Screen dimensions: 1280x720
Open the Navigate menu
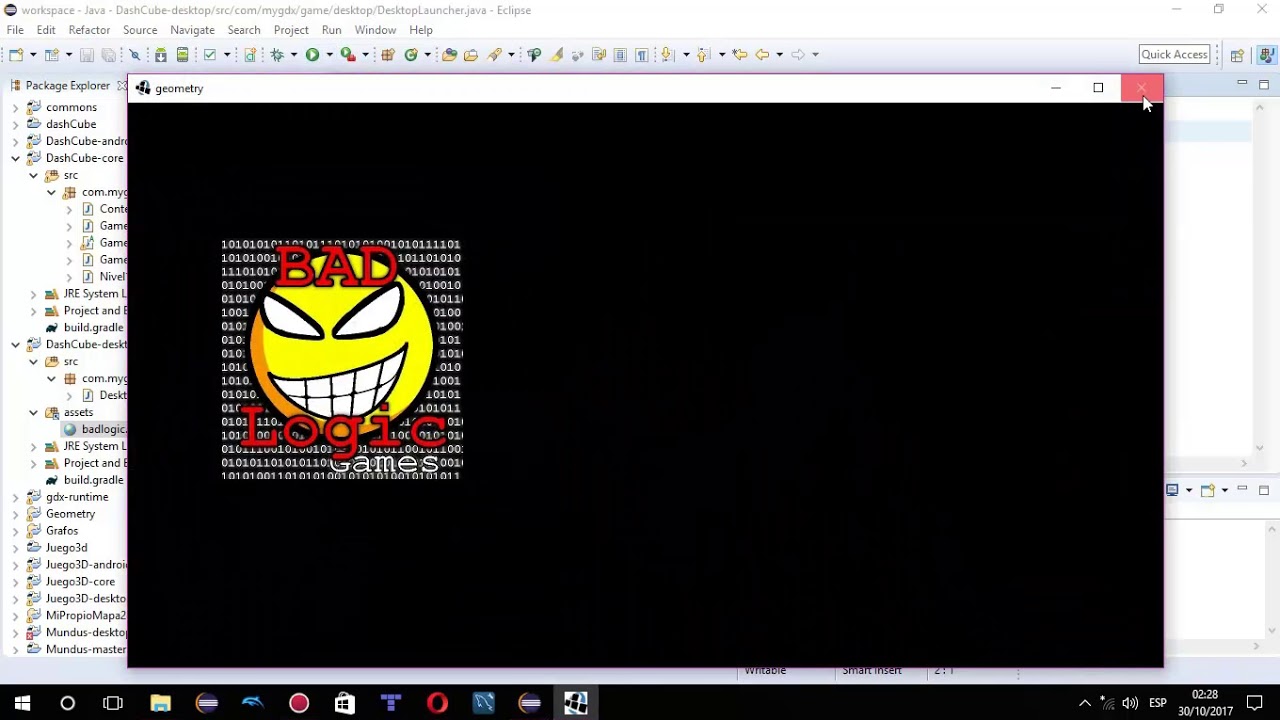pyautogui.click(x=192, y=30)
